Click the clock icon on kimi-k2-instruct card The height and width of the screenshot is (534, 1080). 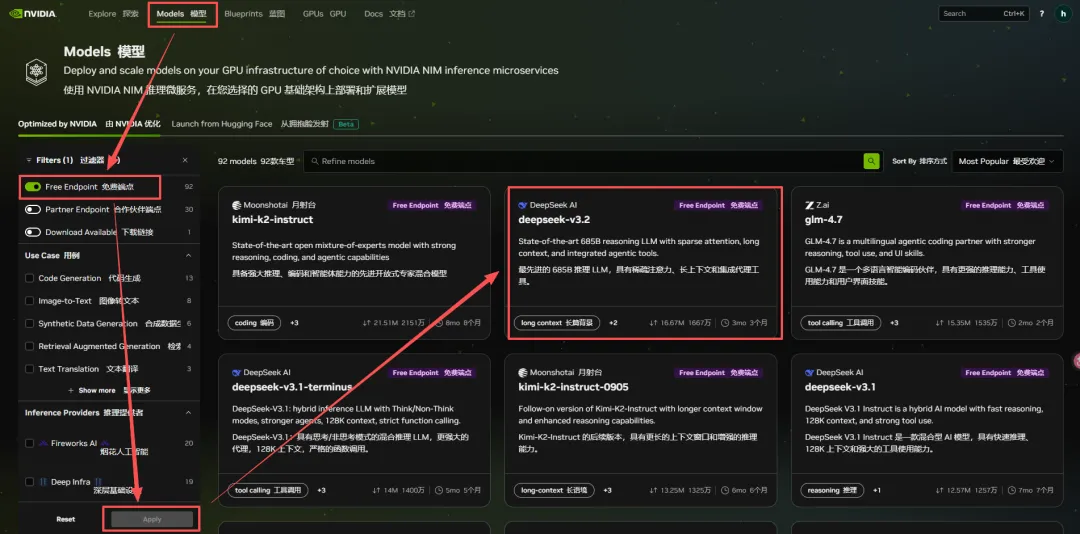coord(439,322)
